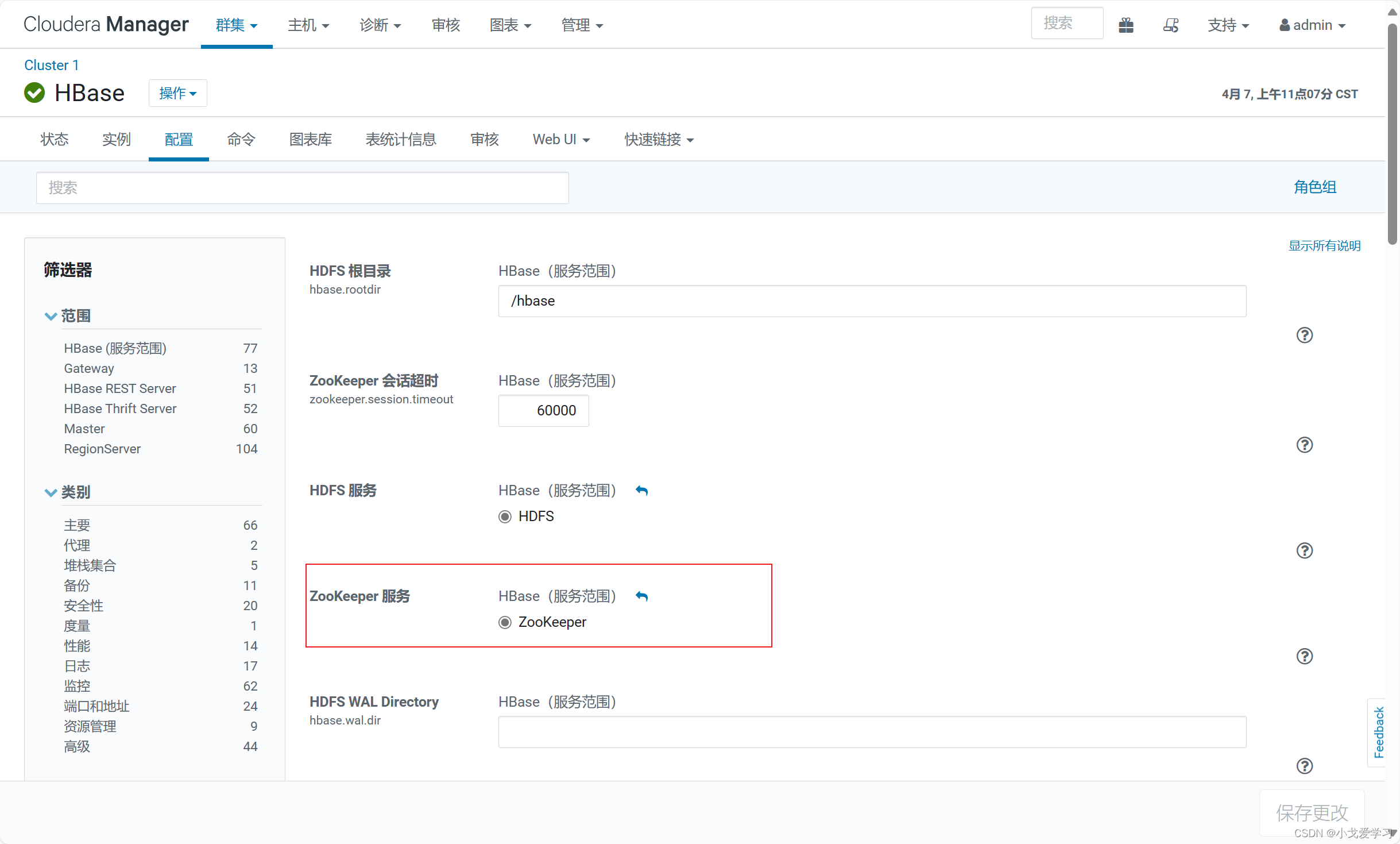Open the 操作 actions dropdown
Screen dimensions: 1400x844
point(178,93)
